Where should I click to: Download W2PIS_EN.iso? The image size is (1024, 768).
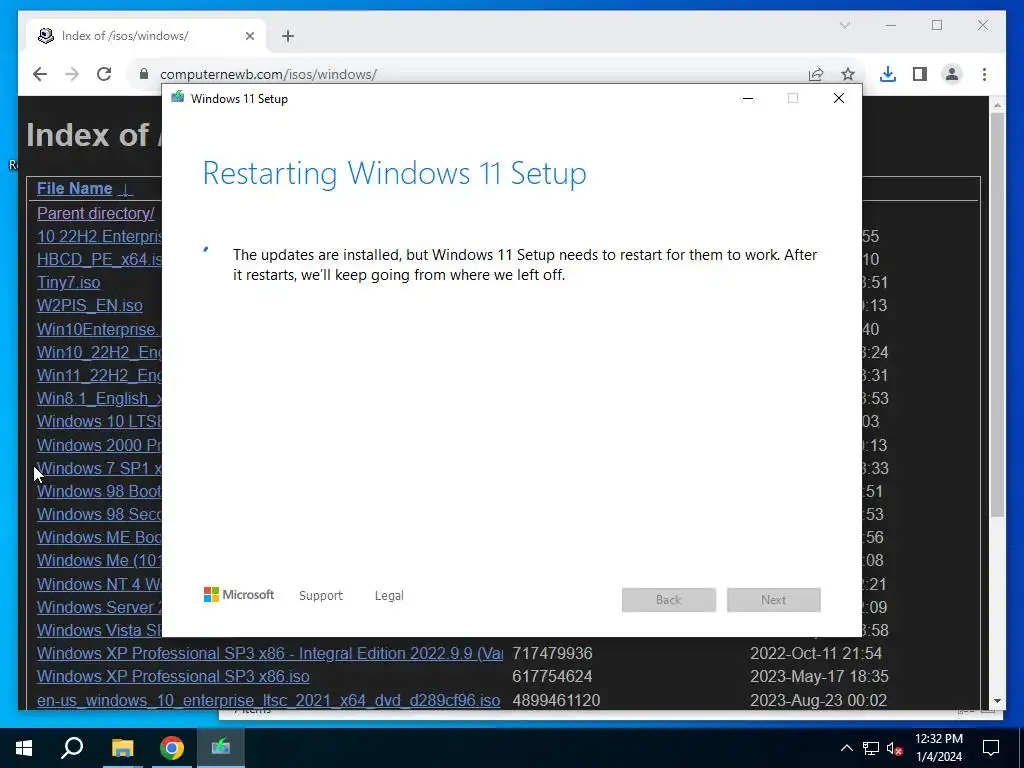coord(89,306)
